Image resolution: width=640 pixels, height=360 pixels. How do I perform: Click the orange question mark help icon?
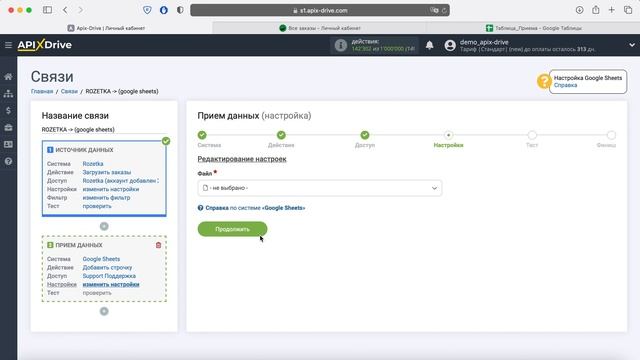tap(543, 81)
